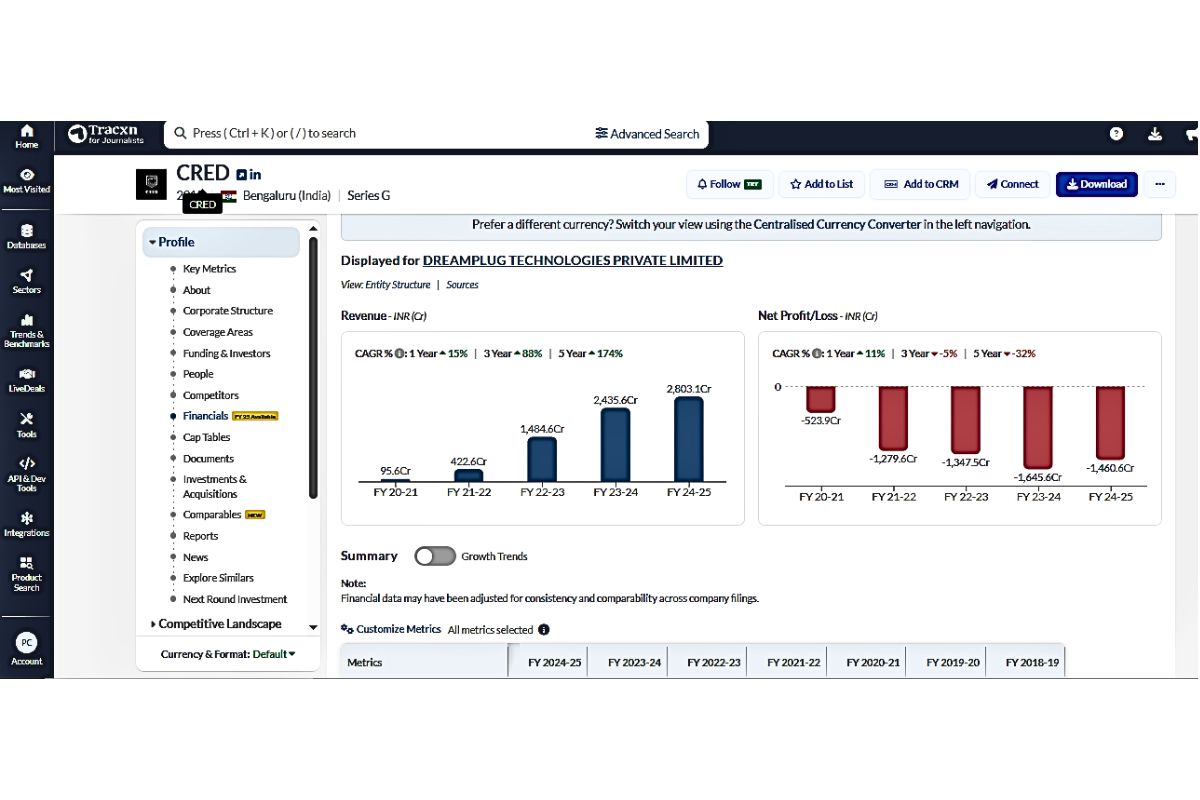Open Tools in the sidebar

pos(26,425)
